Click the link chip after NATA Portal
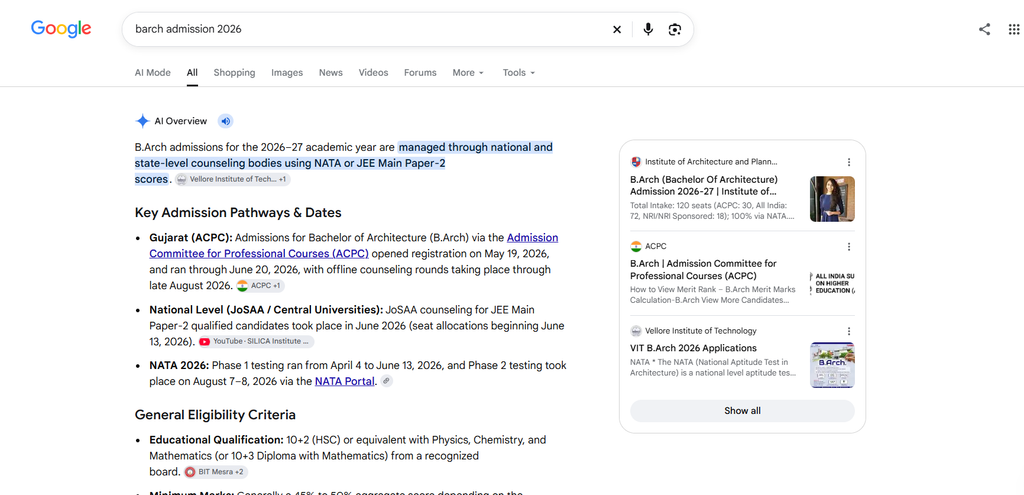The image size is (1024, 495). (x=387, y=381)
